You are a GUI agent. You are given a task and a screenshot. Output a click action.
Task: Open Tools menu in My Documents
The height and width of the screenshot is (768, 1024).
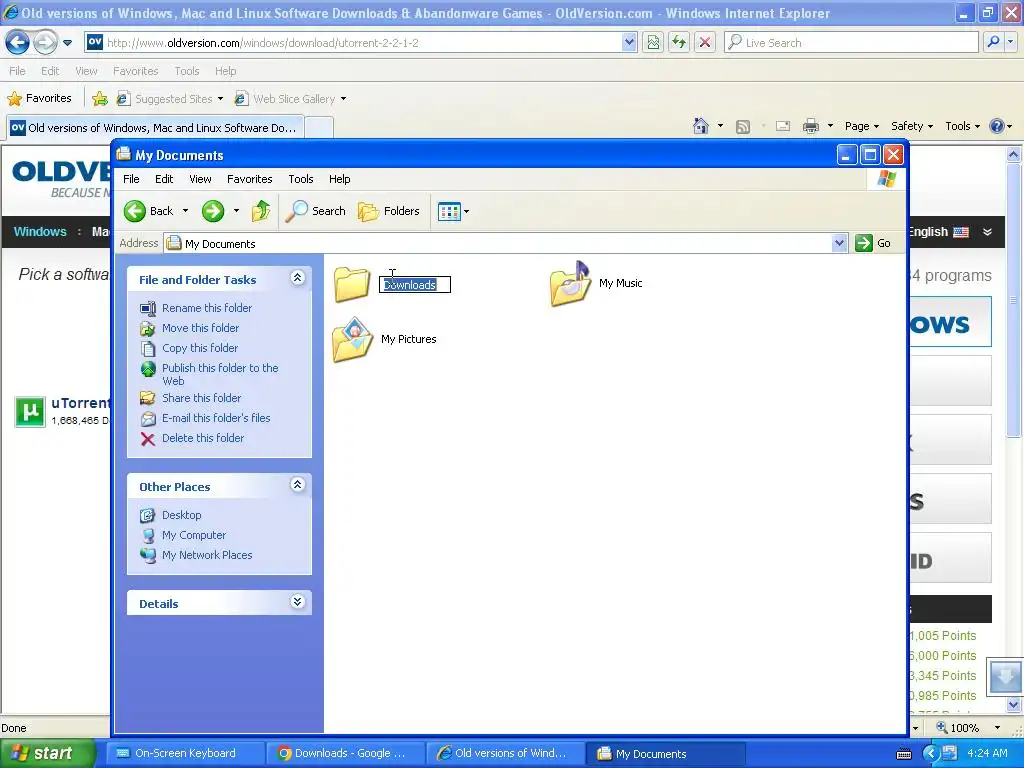[x=300, y=179]
